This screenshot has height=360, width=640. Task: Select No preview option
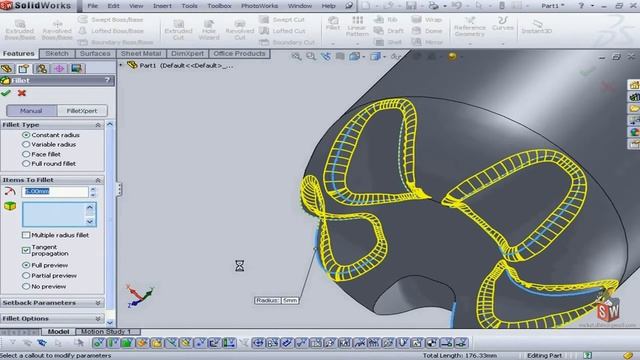[26, 287]
